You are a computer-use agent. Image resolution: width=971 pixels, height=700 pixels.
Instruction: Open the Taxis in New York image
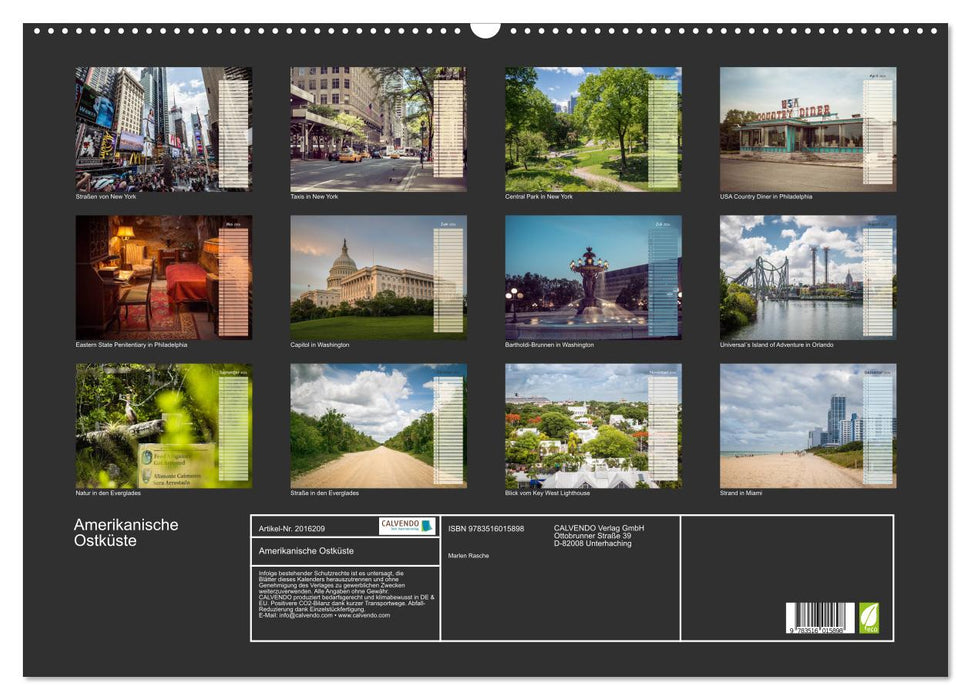[376, 127]
